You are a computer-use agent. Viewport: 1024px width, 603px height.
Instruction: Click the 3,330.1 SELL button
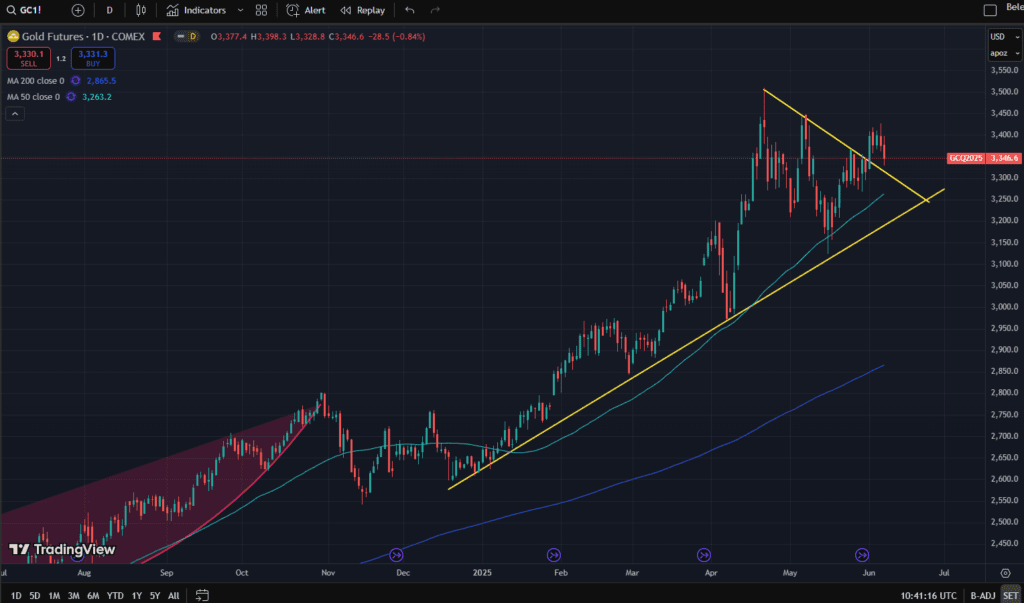29,58
